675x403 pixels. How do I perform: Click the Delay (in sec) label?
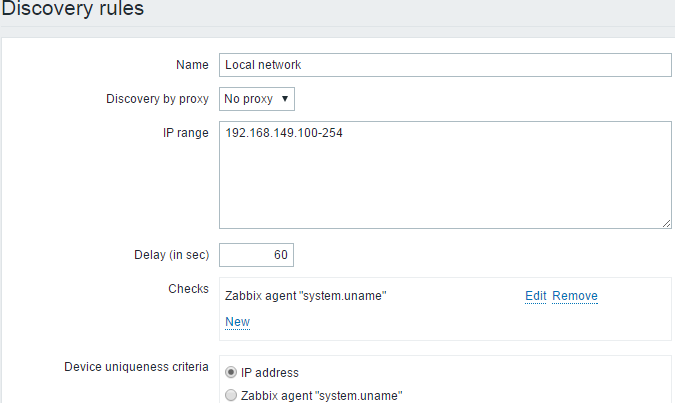click(172, 255)
